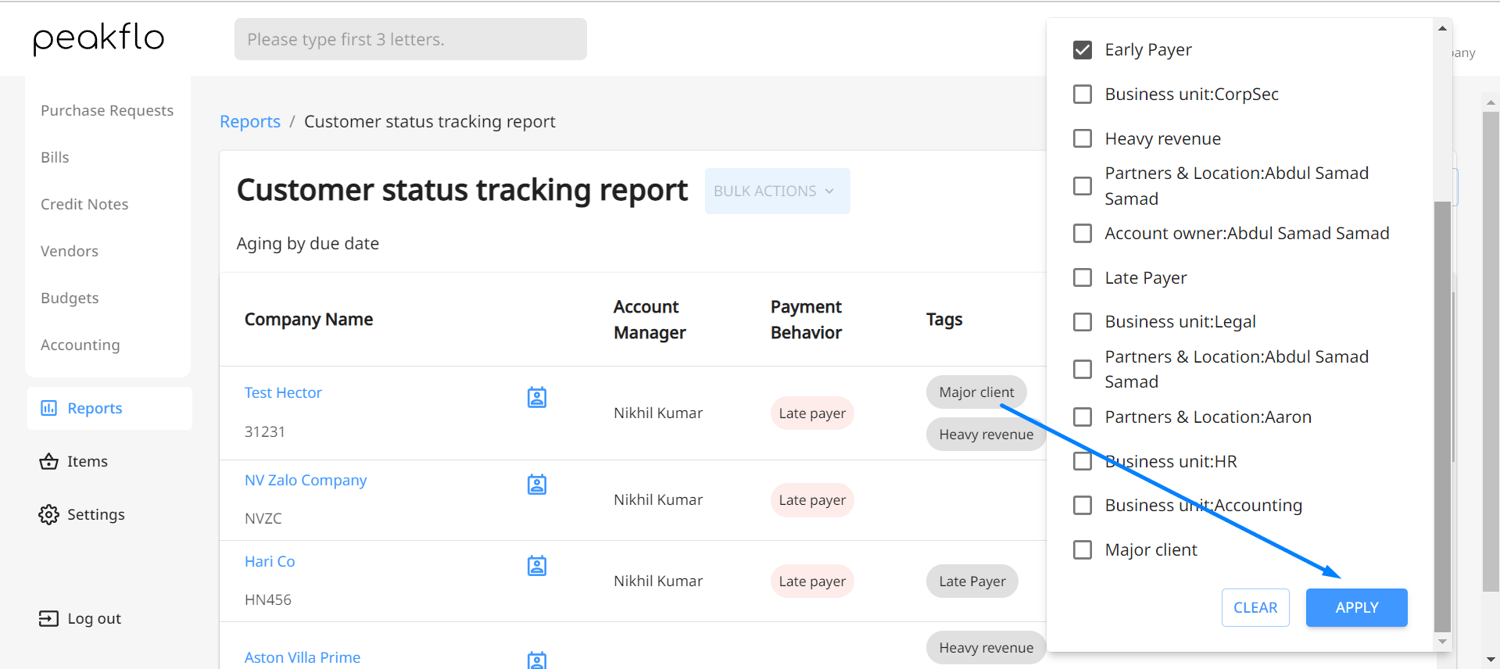Expand the Bulk Actions dropdown

[777, 191]
